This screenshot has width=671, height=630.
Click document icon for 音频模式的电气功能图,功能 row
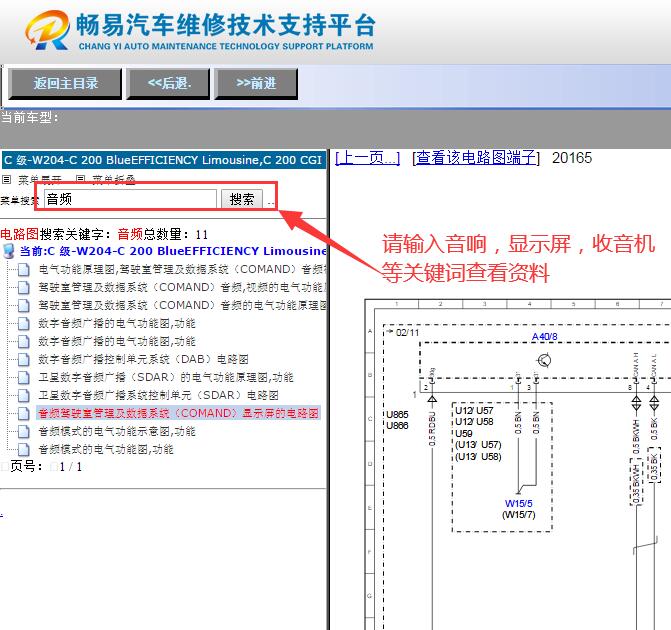[24, 449]
